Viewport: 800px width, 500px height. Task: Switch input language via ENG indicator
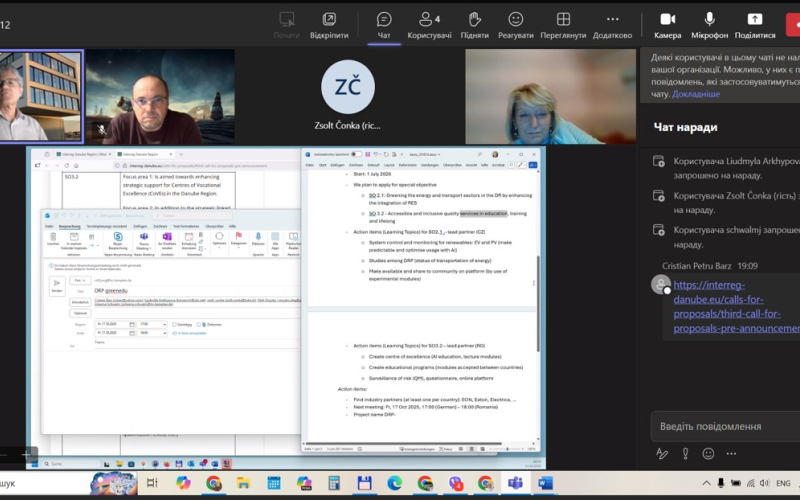tap(785, 483)
